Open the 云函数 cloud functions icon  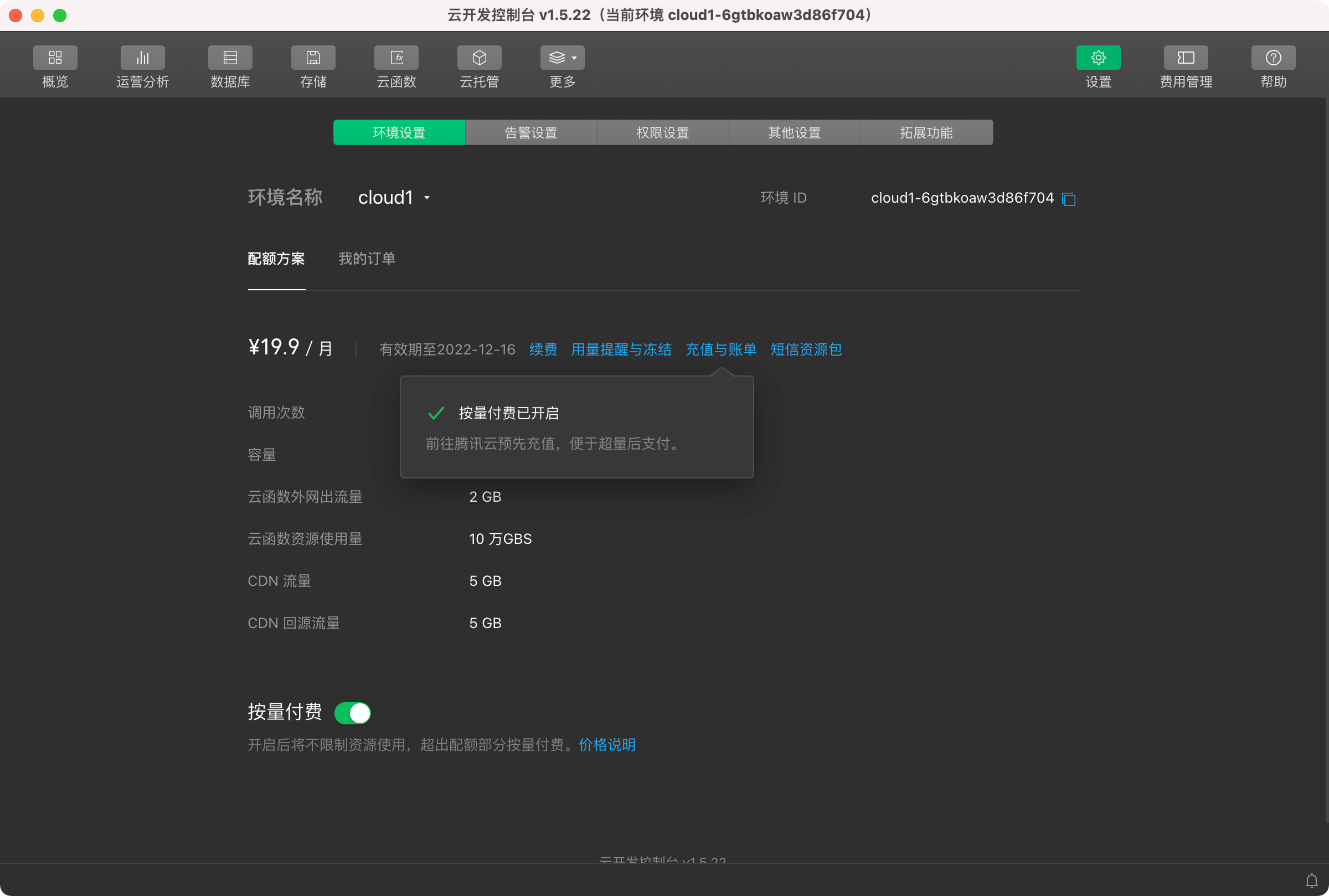(x=396, y=58)
